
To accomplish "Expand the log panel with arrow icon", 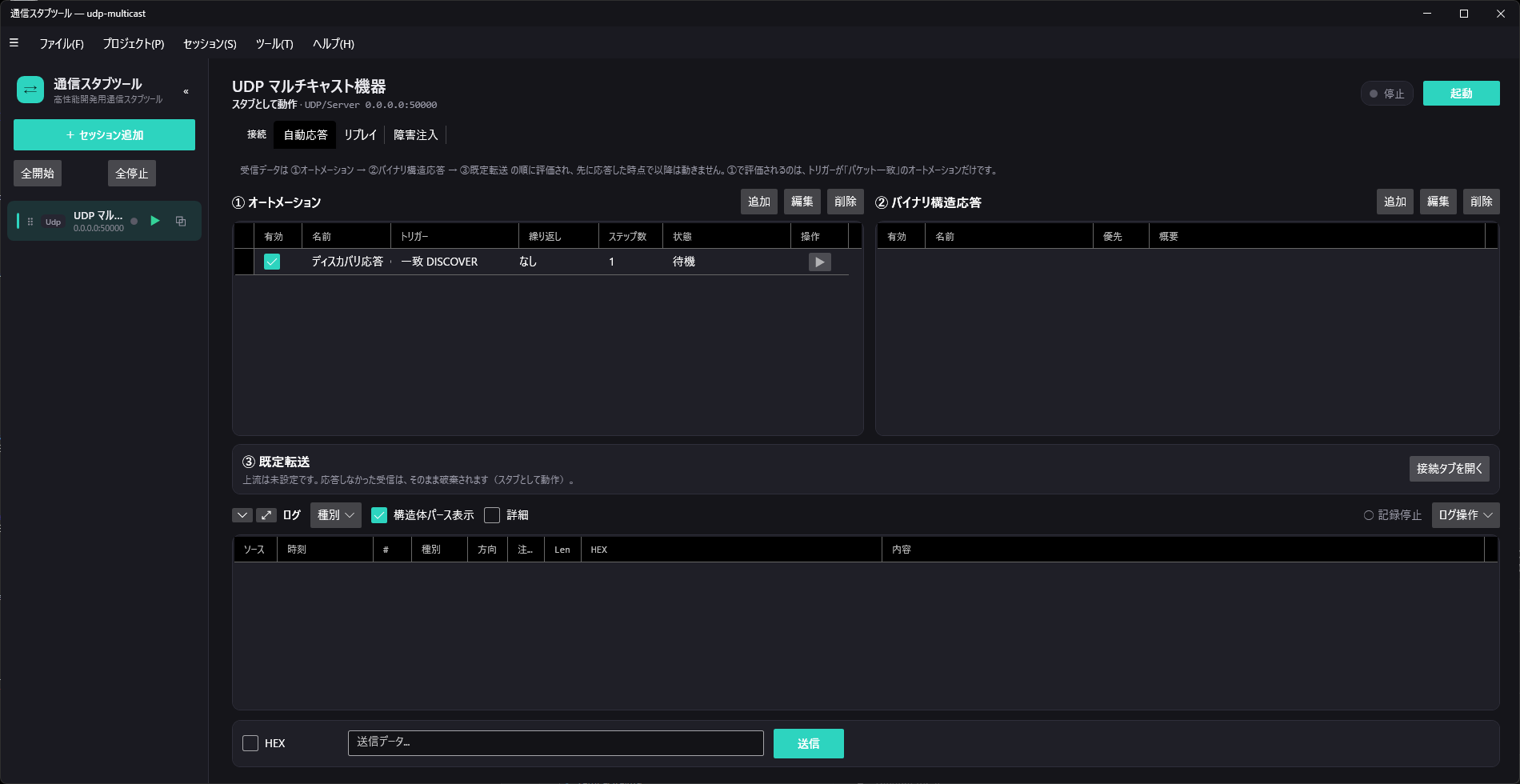I will pyautogui.click(x=266, y=515).
